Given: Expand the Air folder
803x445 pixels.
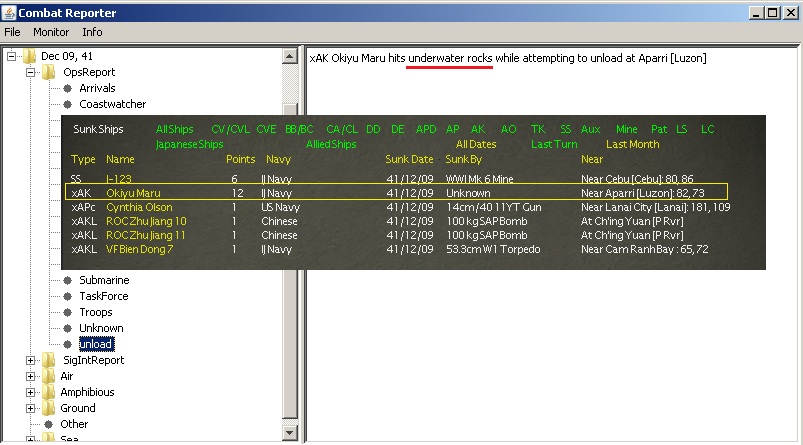Looking at the screenshot, I should (31, 376).
